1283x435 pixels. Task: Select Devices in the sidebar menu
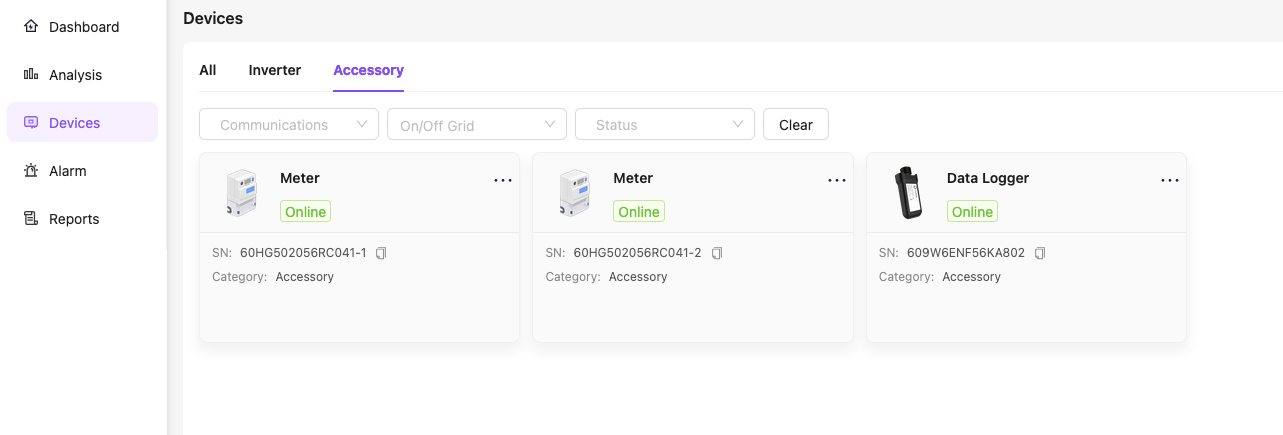pyautogui.click(x=74, y=123)
